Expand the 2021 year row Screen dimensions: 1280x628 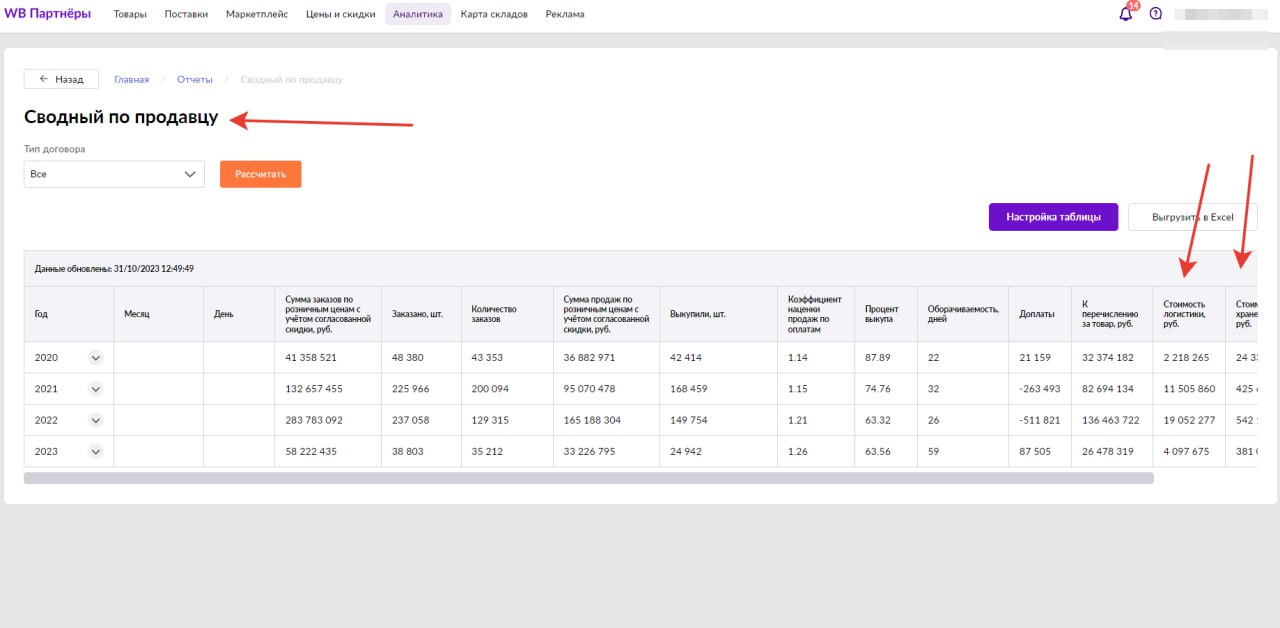(96, 389)
